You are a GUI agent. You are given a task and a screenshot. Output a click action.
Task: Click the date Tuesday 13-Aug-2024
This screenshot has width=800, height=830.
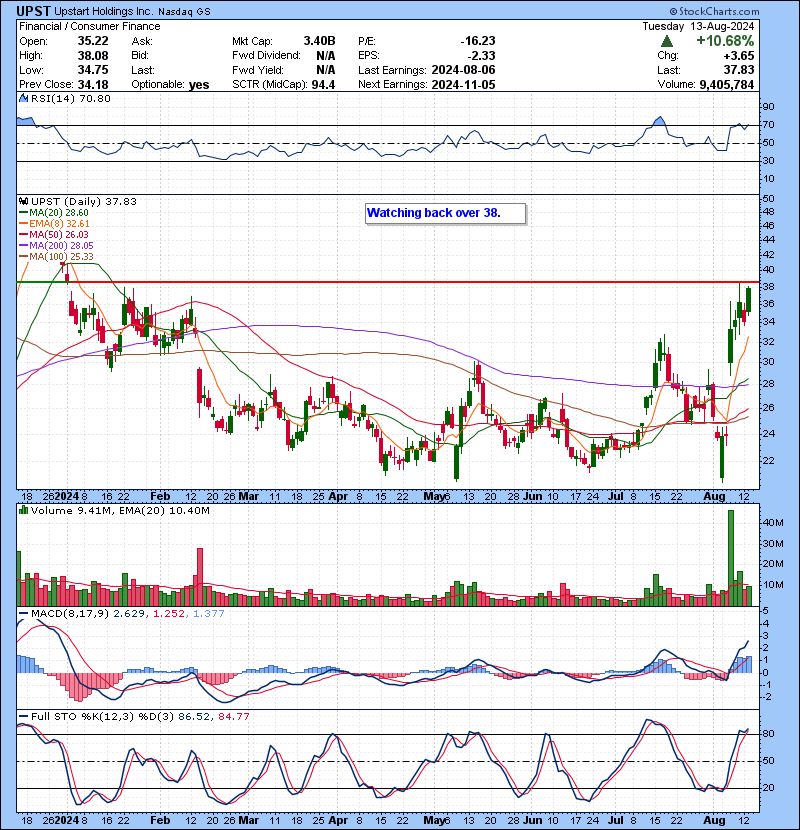pyautogui.click(x=698, y=26)
